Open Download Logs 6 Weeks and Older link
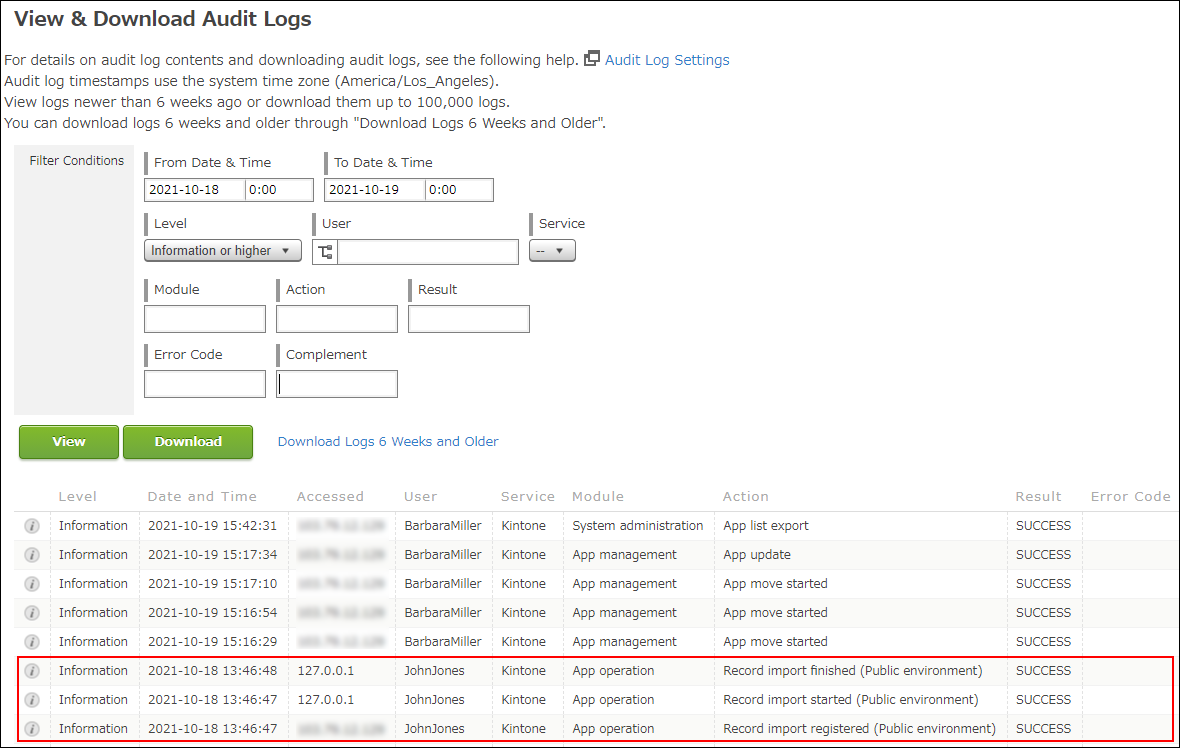This screenshot has width=1180, height=748. pyautogui.click(x=388, y=441)
